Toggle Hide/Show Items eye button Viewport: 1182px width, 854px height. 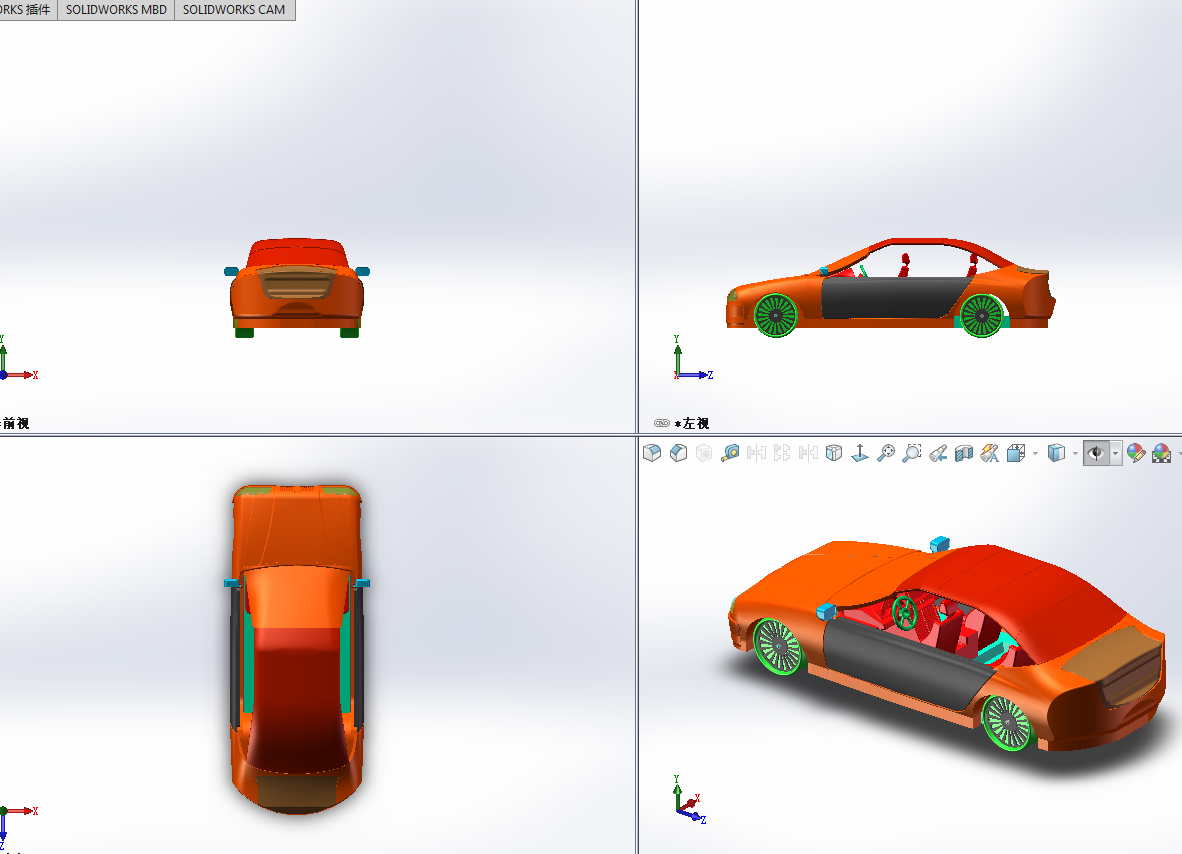1096,453
